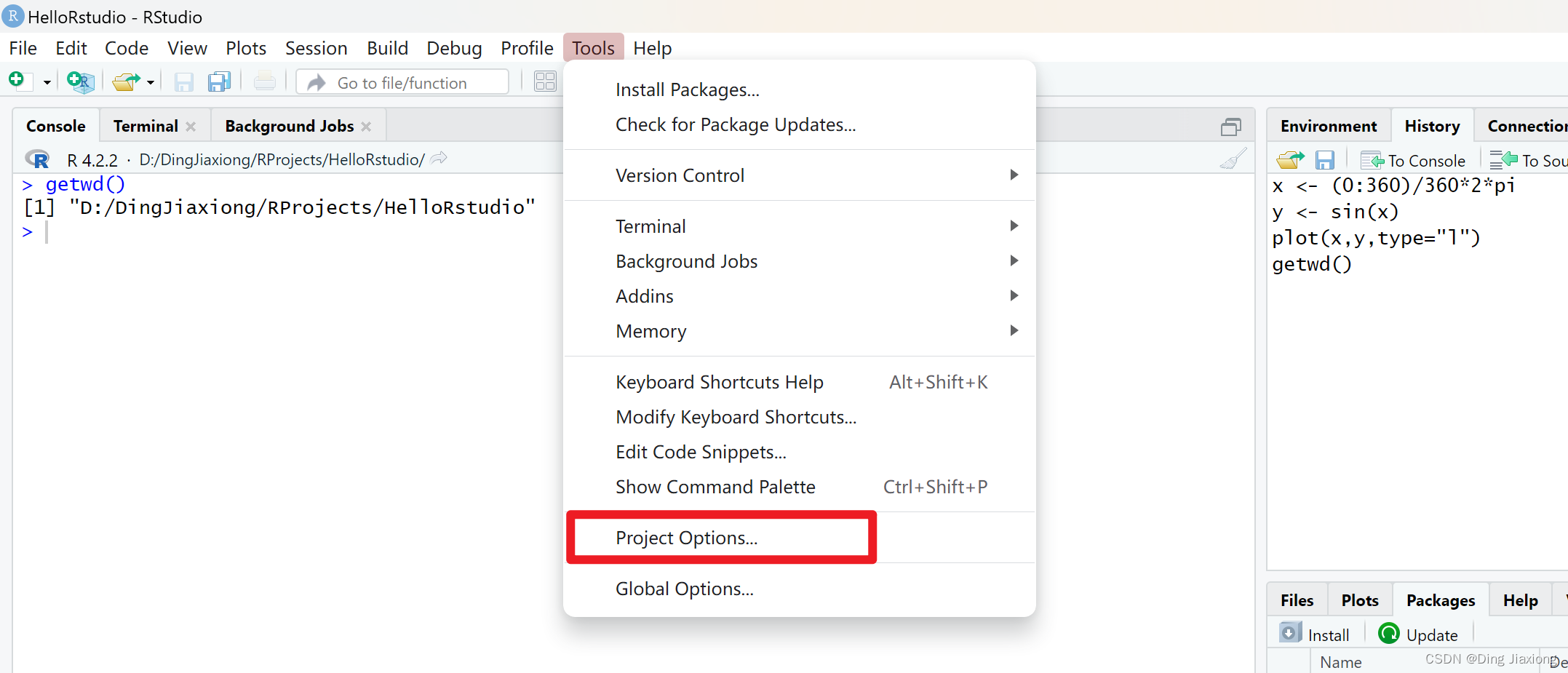The height and width of the screenshot is (673, 1568).
Task: Load history from file icon
Action: (1290, 160)
